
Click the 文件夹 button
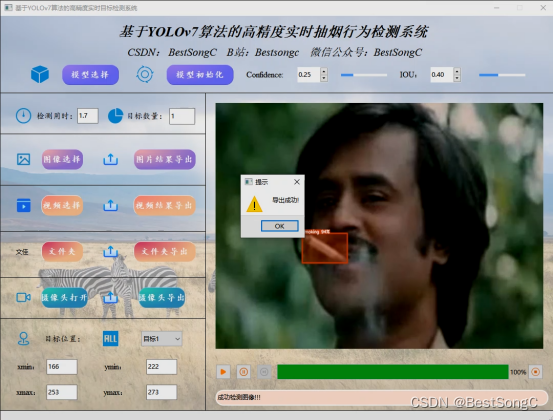62,251
